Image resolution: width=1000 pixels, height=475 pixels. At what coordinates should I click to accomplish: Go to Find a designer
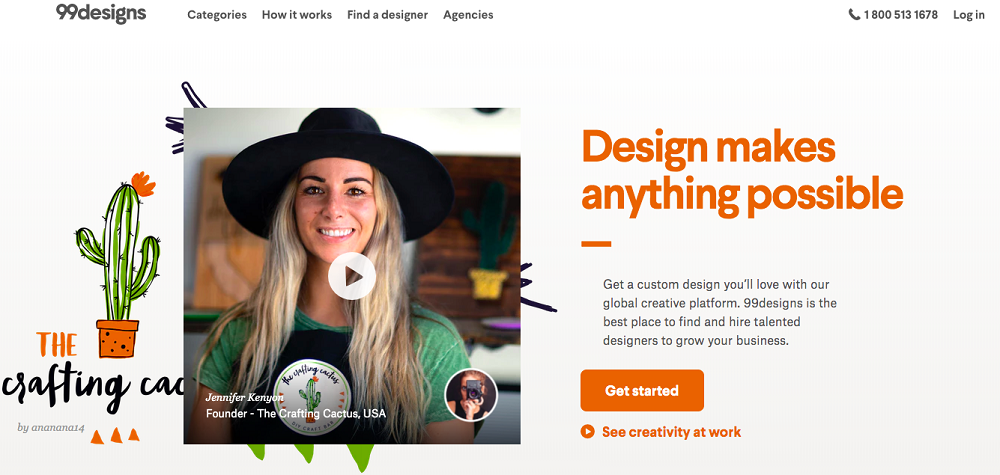tap(387, 15)
